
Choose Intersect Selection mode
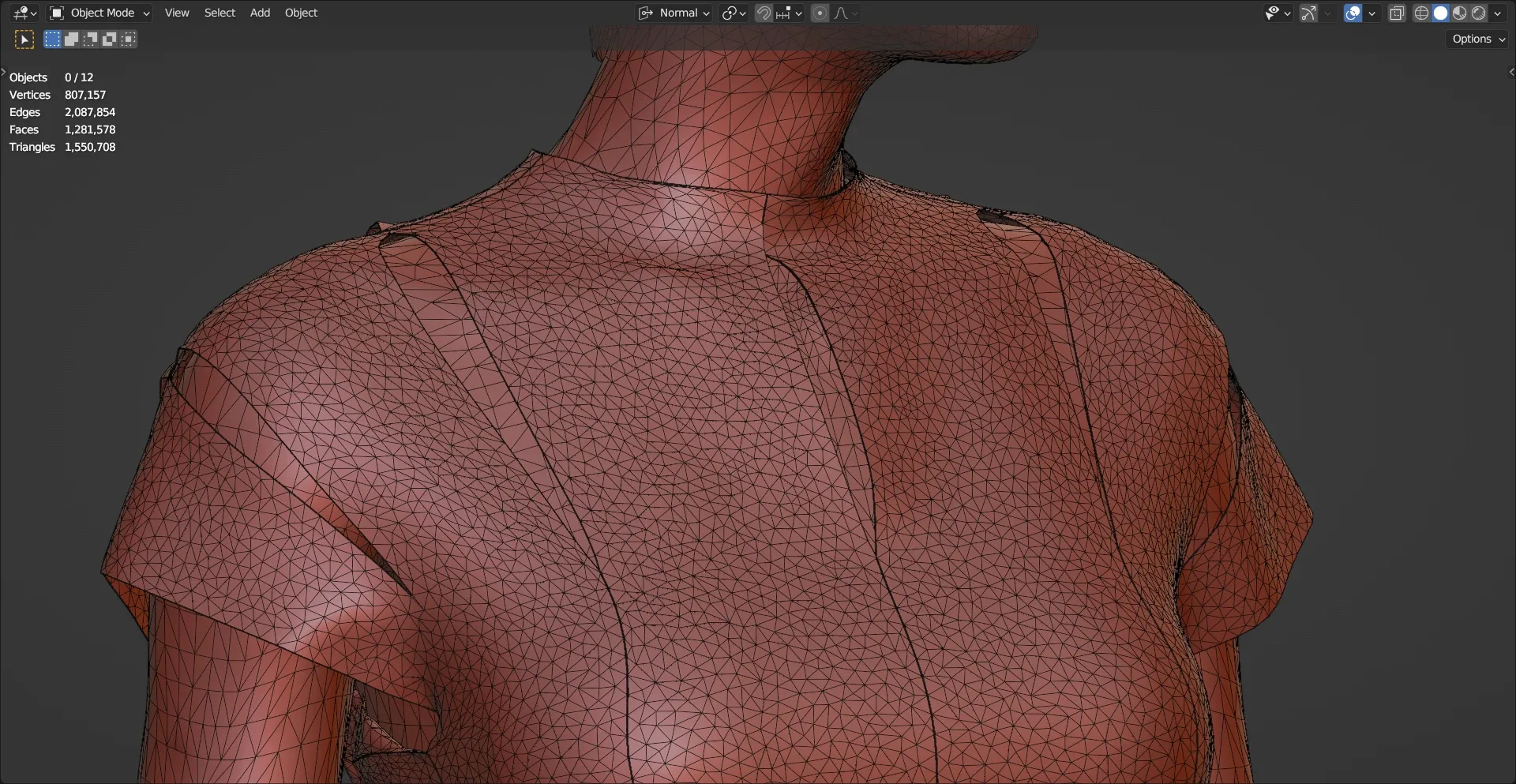128,39
